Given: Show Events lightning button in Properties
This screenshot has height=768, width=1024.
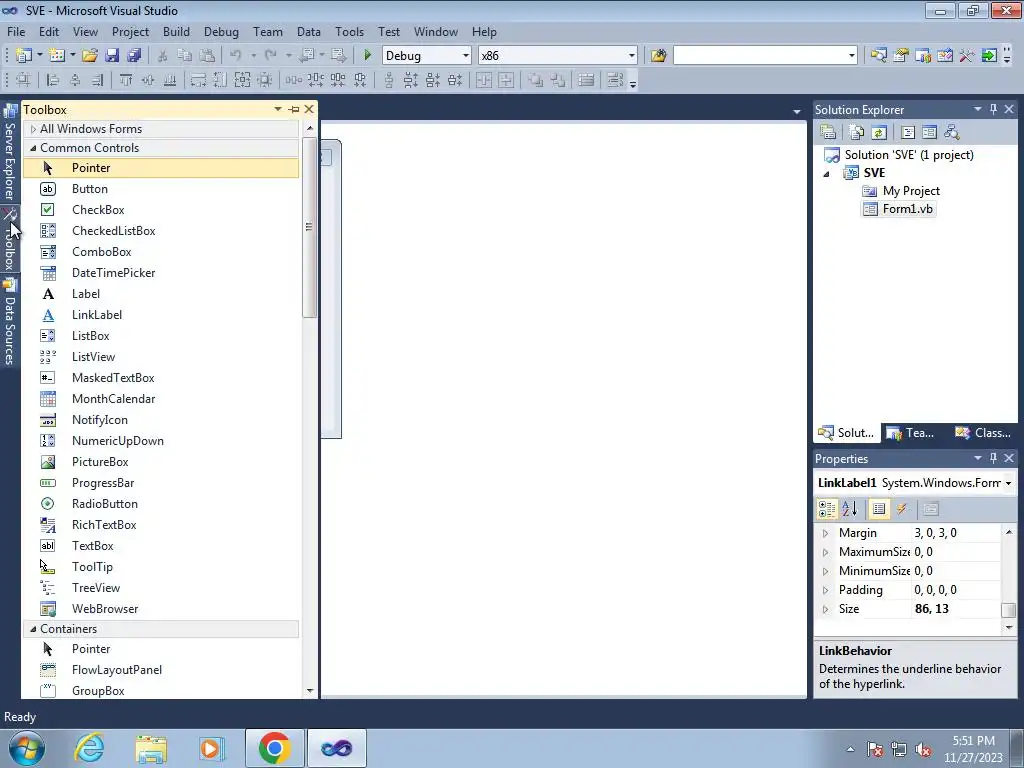Looking at the screenshot, I should pos(902,509).
